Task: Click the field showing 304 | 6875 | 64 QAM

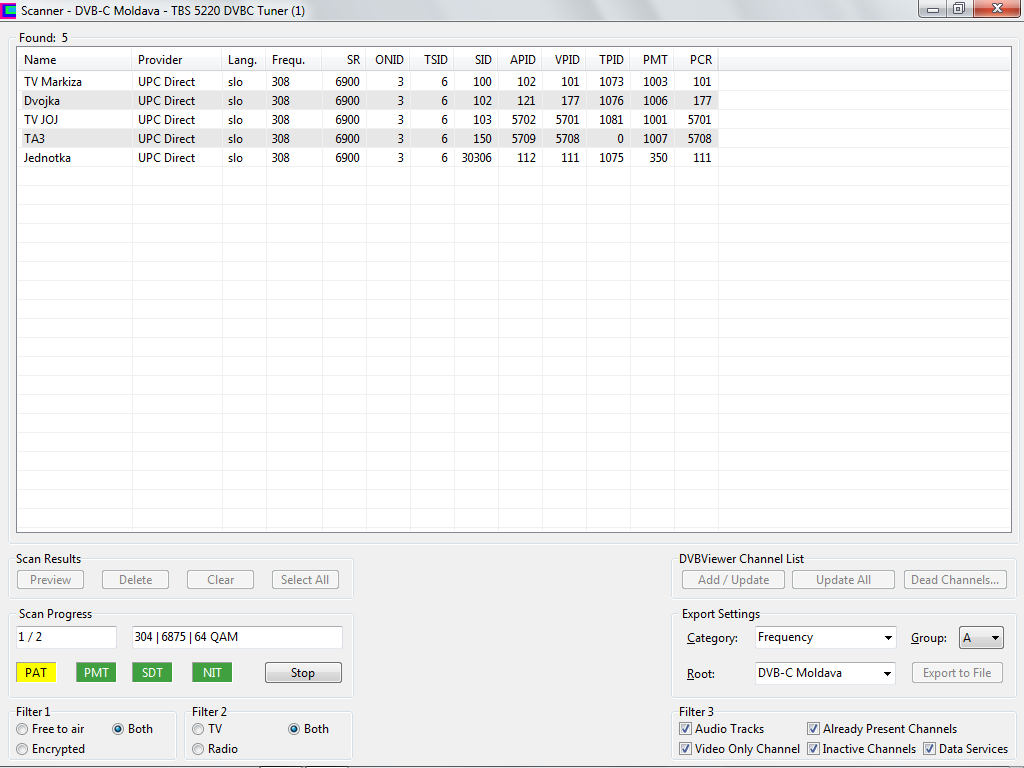Action: click(237, 637)
